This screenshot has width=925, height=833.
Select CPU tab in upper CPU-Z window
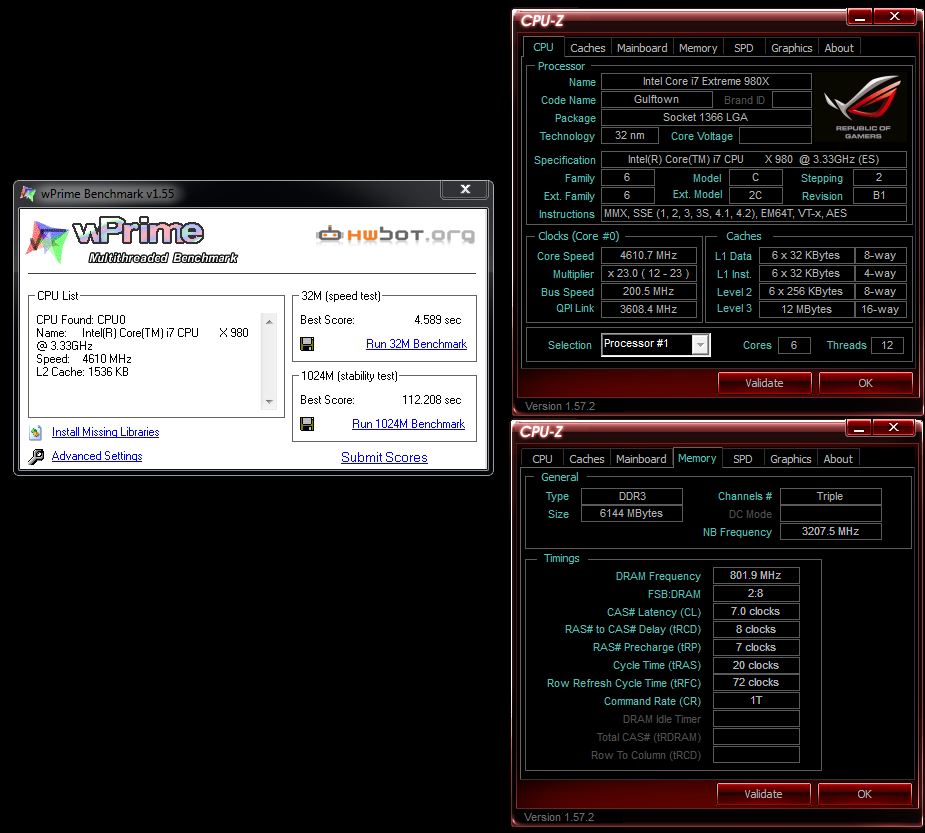[x=543, y=47]
